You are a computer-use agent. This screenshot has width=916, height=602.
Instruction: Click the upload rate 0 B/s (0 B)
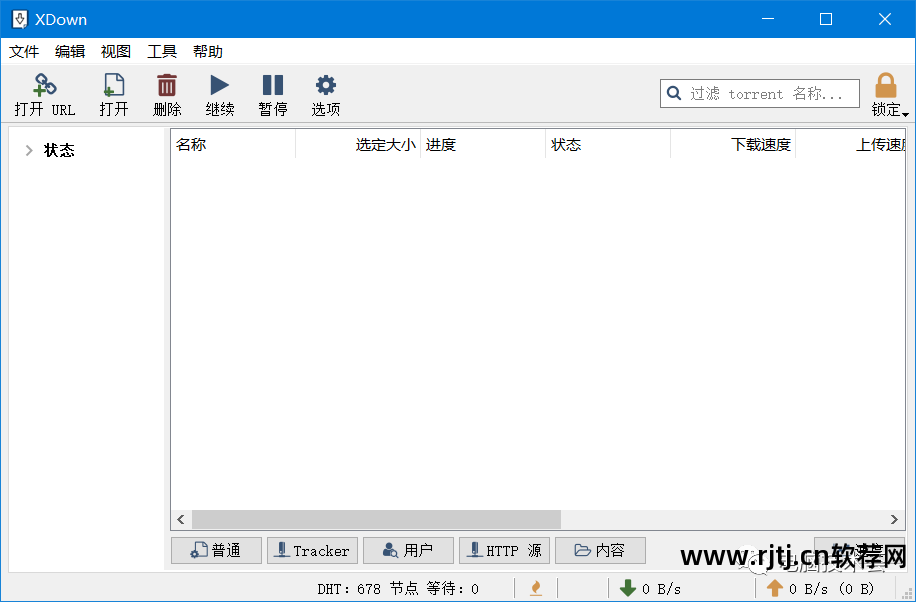point(831,589)
